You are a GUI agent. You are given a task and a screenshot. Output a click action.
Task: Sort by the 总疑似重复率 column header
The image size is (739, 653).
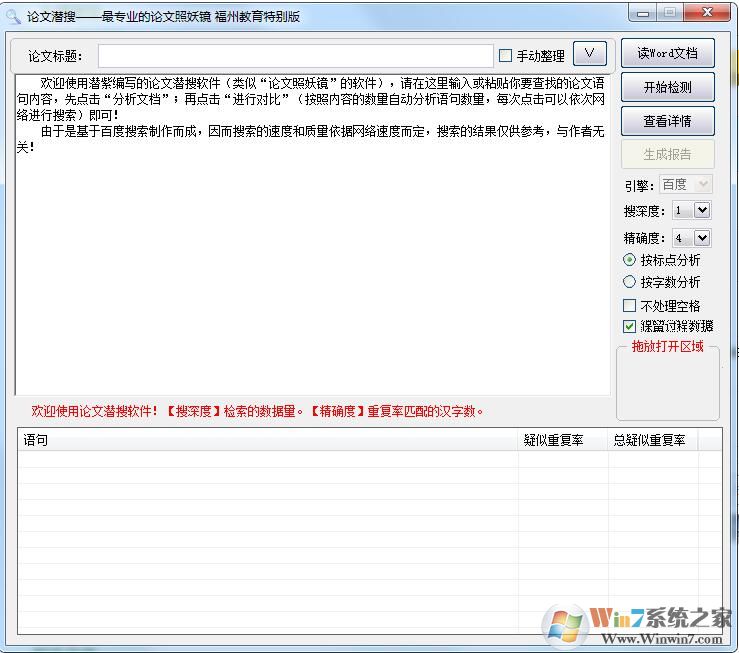click(x=650, y=440)
